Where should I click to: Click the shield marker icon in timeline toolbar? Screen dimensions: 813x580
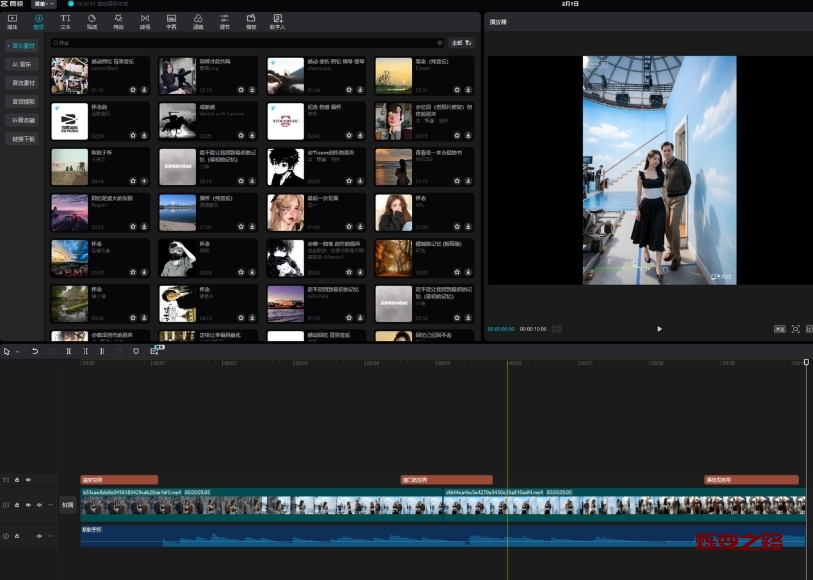[136, 351]
